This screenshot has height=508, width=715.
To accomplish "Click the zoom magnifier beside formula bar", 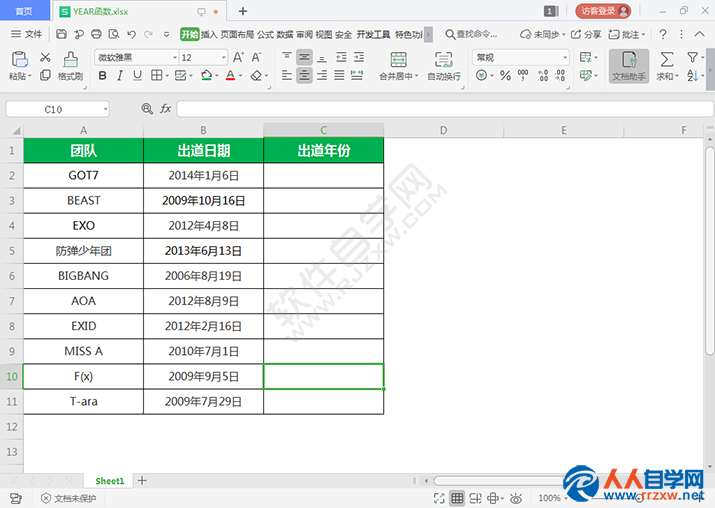I will 147,109.
